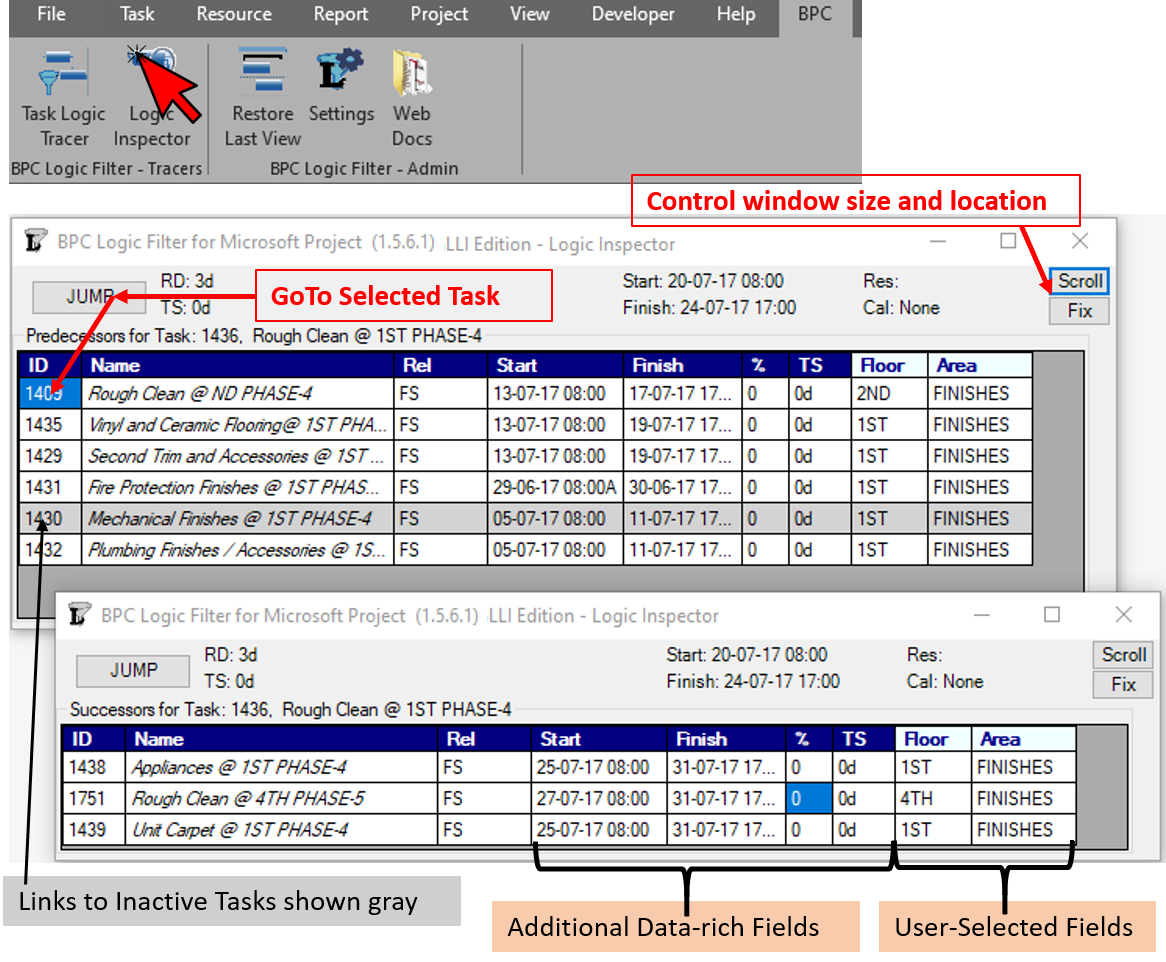Click the Rel column header in Predecessors table
This screenshot has height=962, width=1166.
pos(440,365)
